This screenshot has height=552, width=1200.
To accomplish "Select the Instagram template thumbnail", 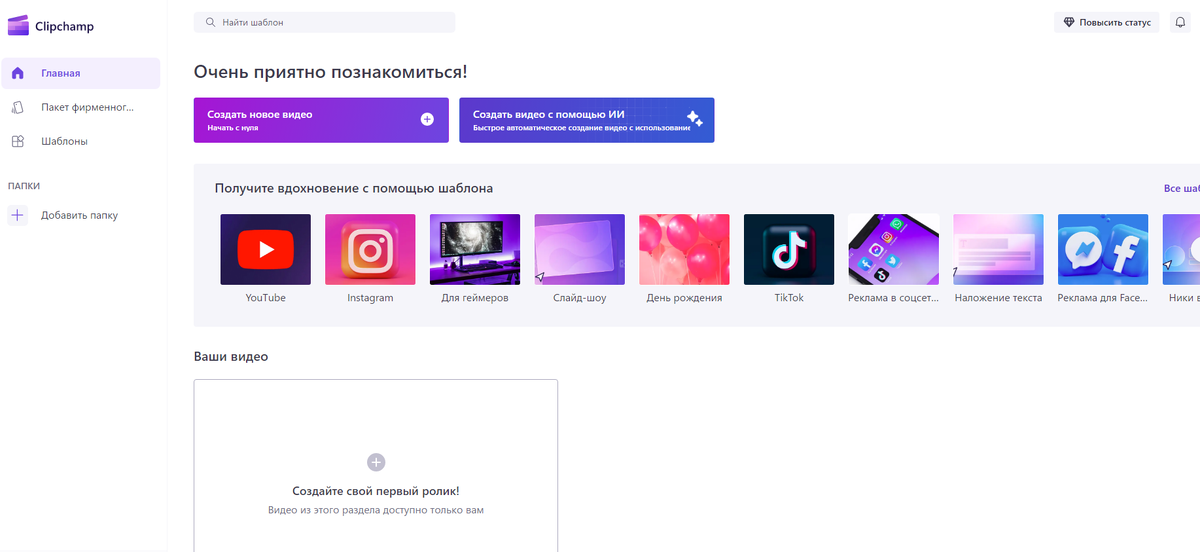I will pos(370,250).
